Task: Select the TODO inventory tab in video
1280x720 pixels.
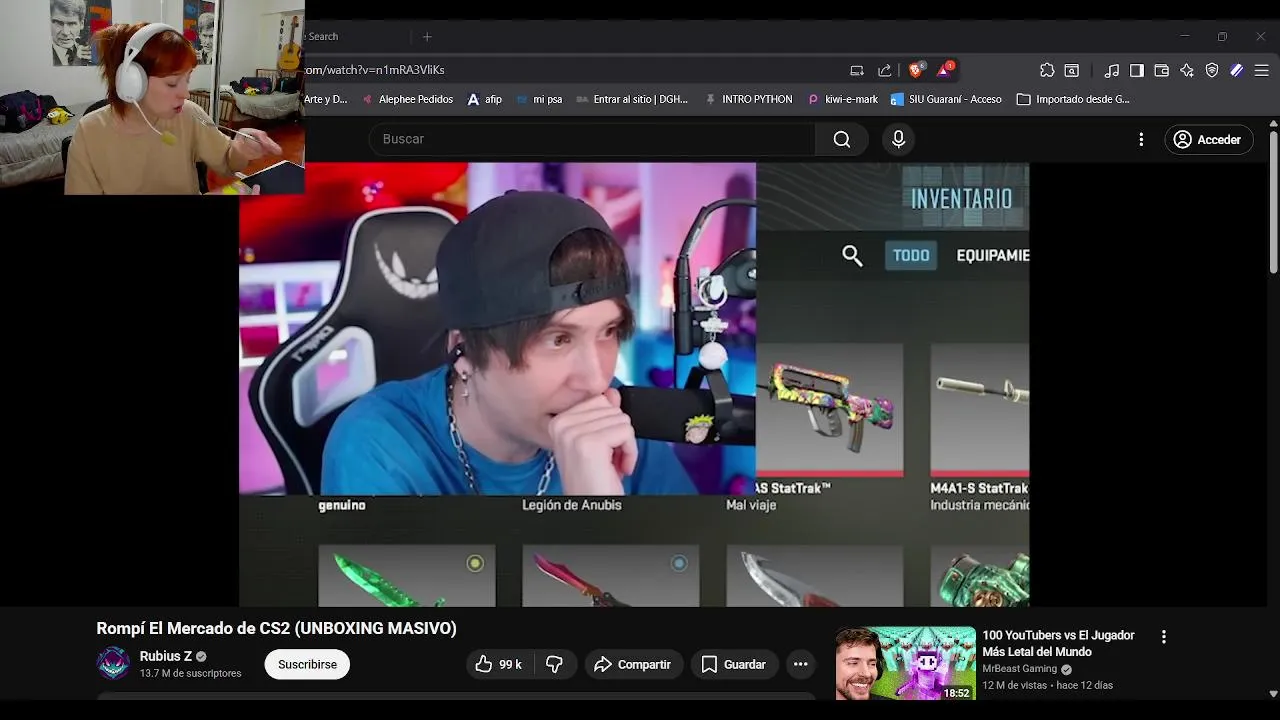Action: [911, 255]
